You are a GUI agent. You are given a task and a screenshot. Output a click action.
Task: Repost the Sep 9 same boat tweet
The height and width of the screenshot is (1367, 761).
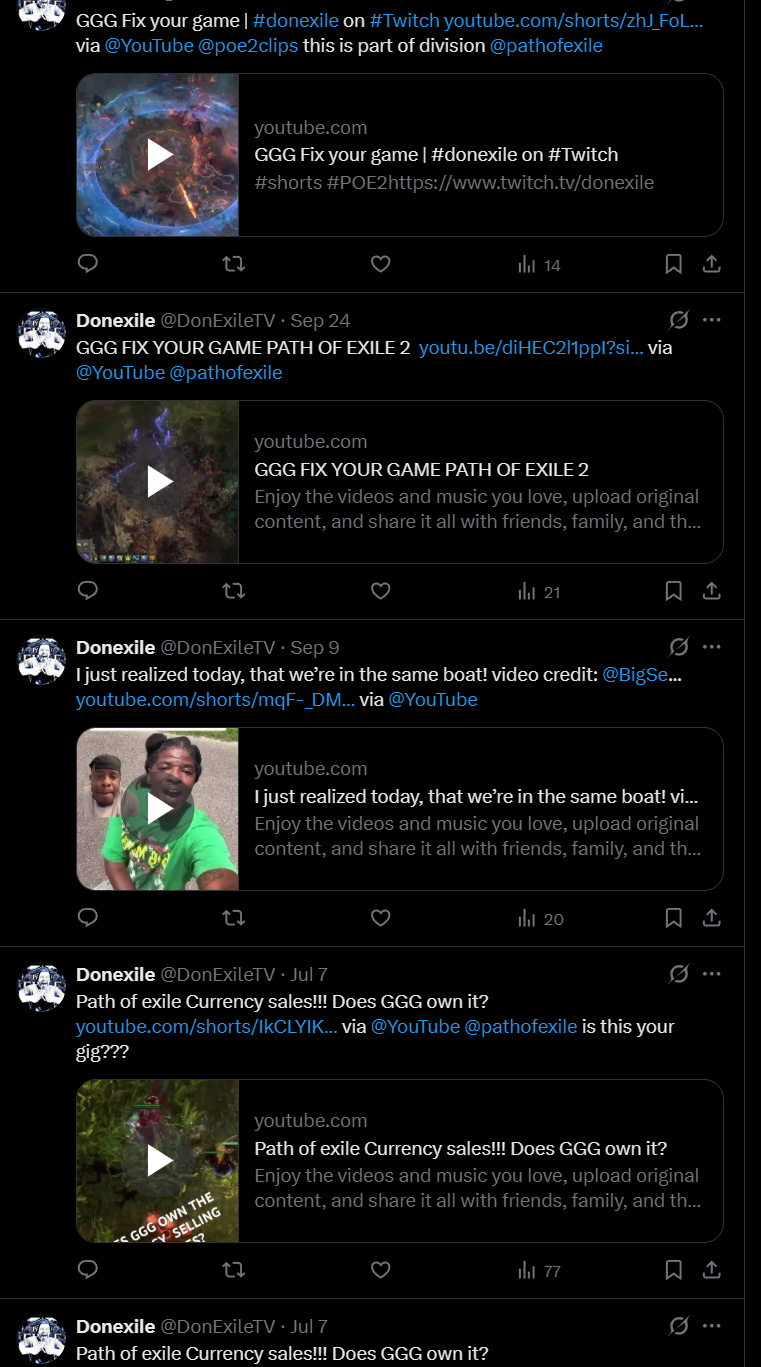233,918
